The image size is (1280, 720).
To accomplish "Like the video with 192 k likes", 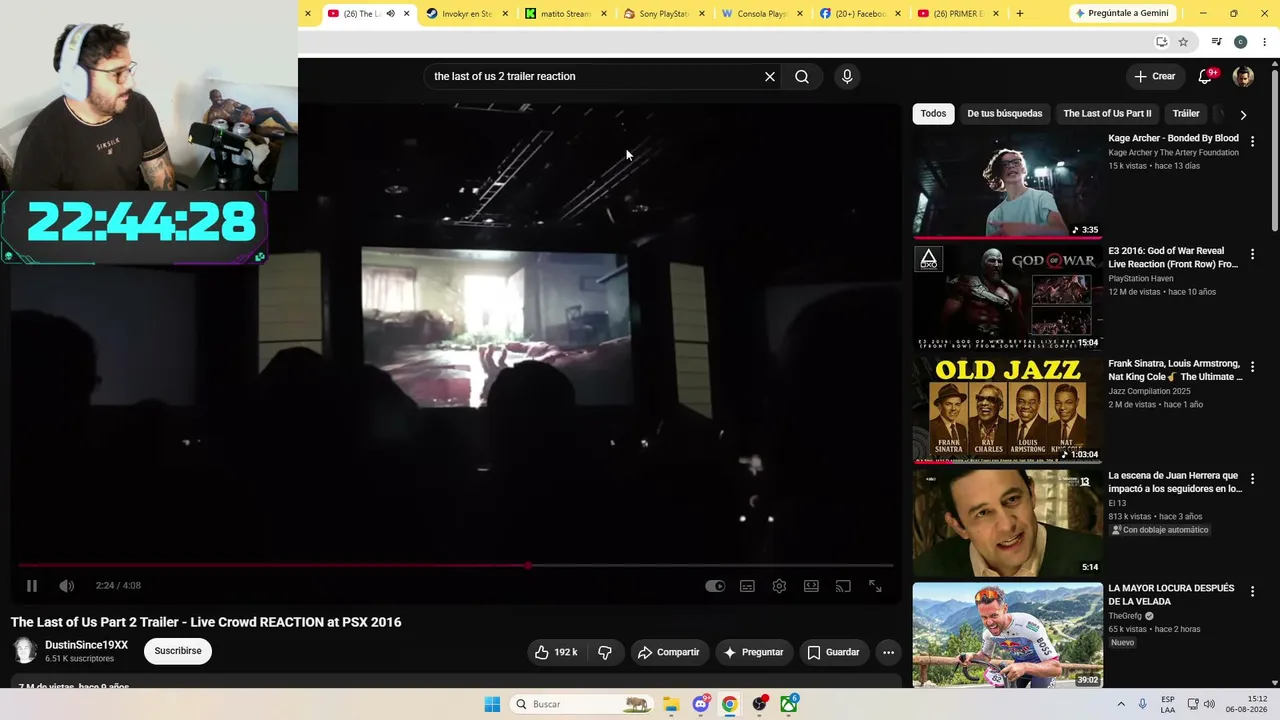I will point(556,652).
